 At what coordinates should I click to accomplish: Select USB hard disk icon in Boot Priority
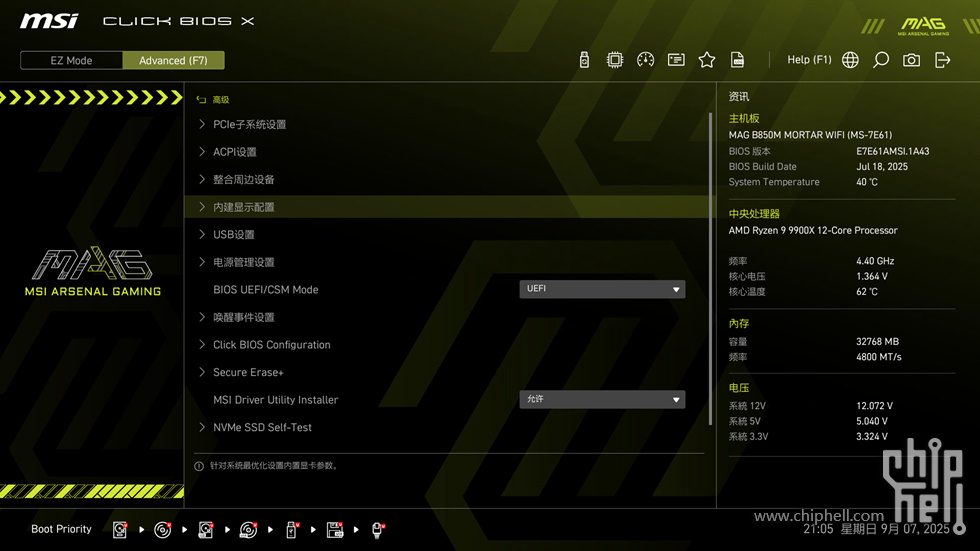tap(206, 530)
